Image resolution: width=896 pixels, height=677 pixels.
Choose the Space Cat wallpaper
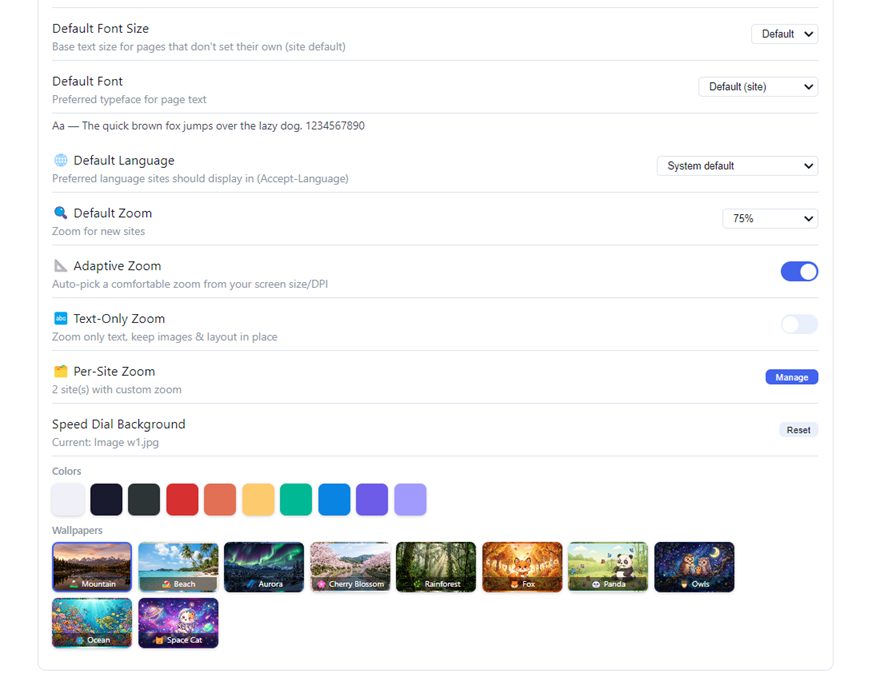pos(178,623)
